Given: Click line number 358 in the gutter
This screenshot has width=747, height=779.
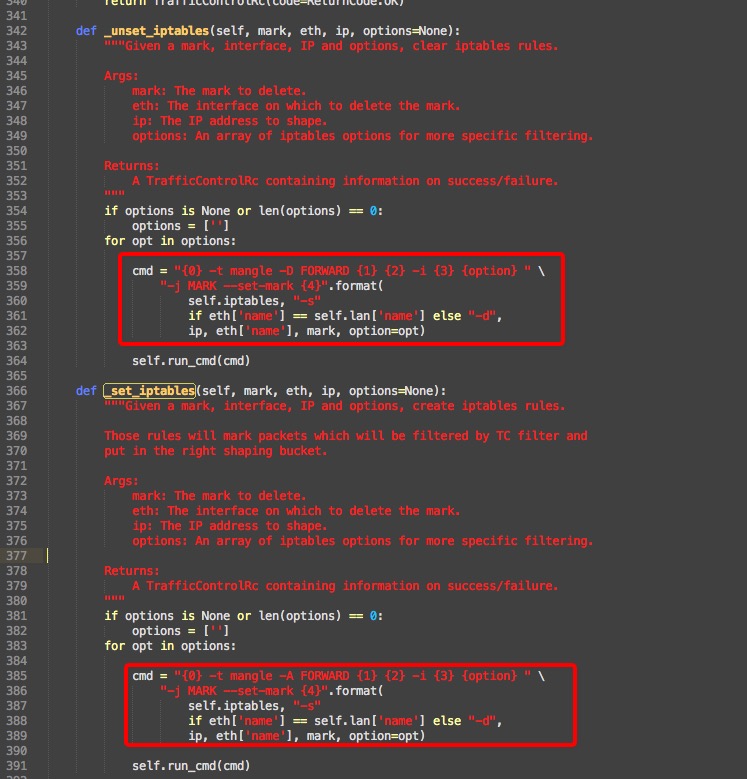Looking at the screenshot, I should pos(16,271).
